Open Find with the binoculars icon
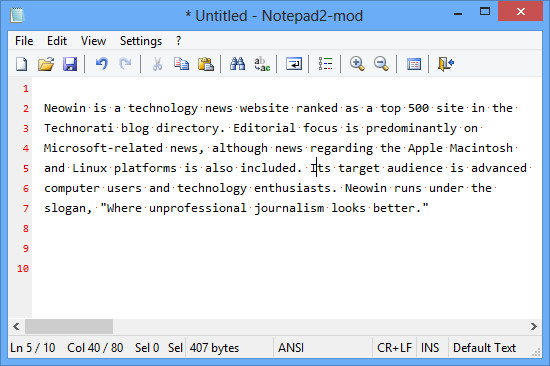This screenshot has height=366, width=550. (x=237, y=64)
